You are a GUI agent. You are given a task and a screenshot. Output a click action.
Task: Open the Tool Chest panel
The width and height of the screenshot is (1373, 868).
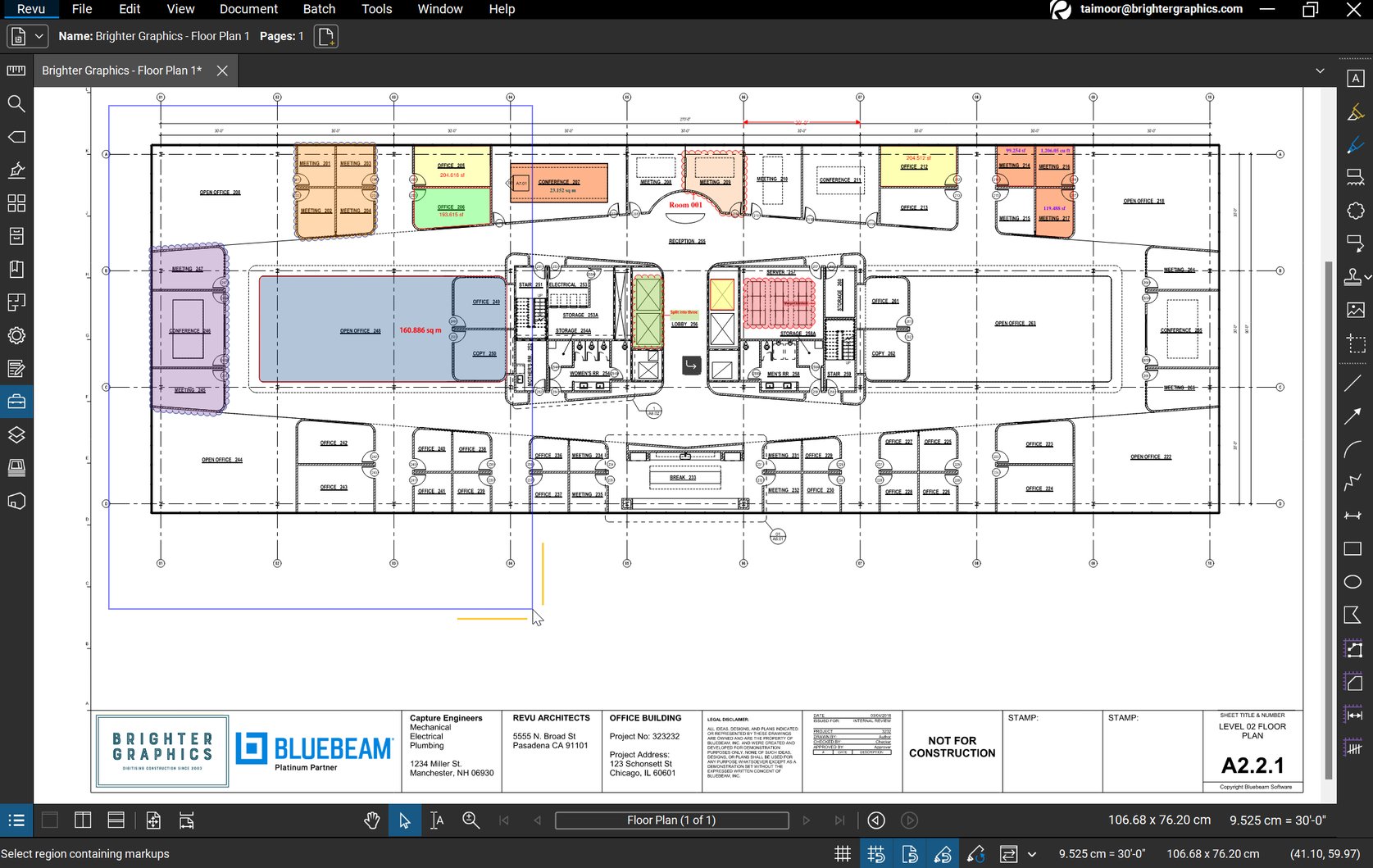click(x=16, y=401)
